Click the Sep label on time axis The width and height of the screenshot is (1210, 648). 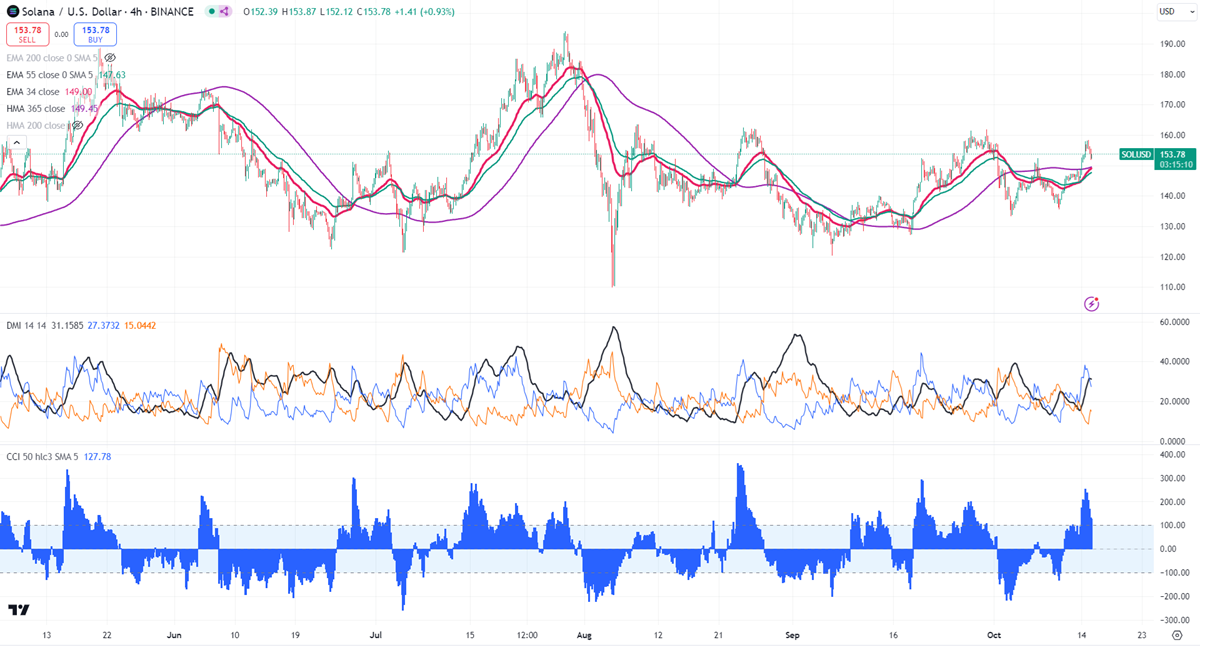click(793, 635)
